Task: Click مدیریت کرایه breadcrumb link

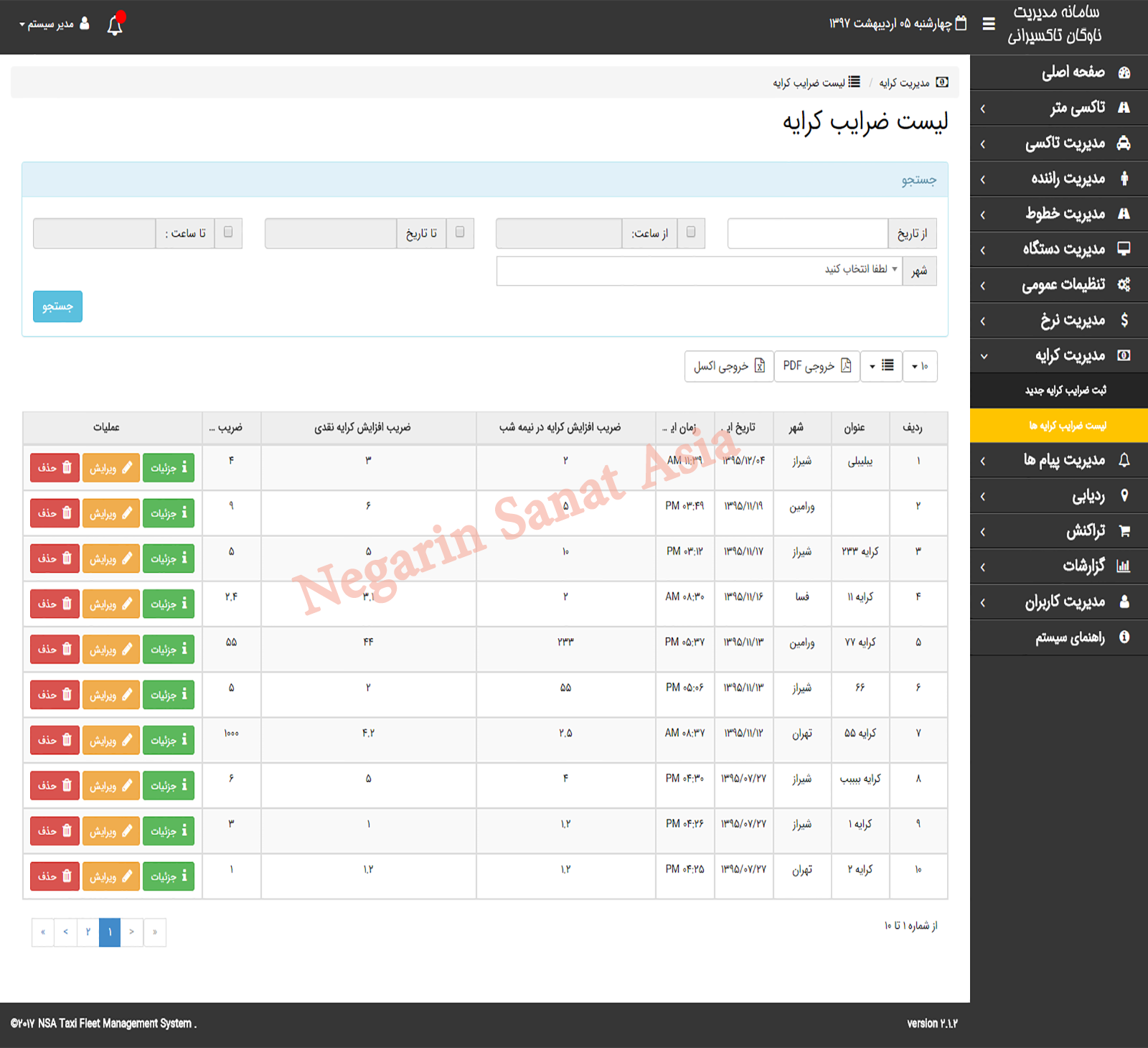Action: (x=904, y=83)
